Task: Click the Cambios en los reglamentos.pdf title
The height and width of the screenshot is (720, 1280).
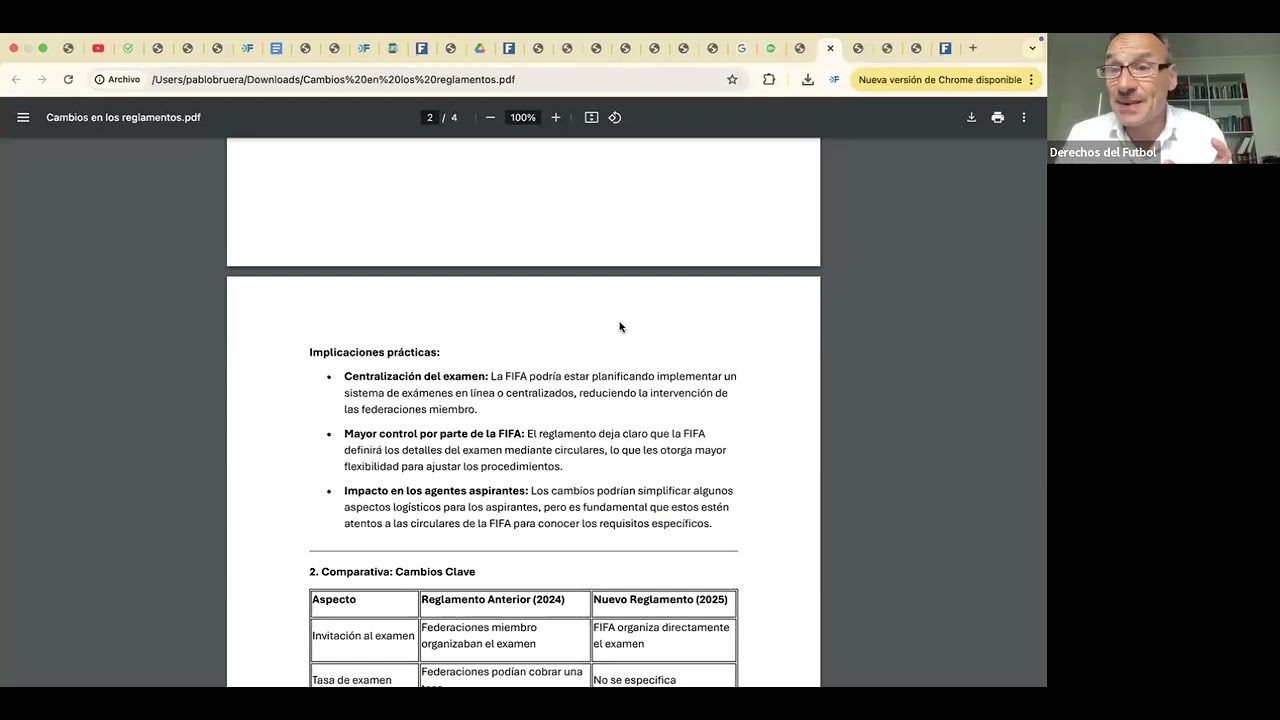Action: (123, 117)
